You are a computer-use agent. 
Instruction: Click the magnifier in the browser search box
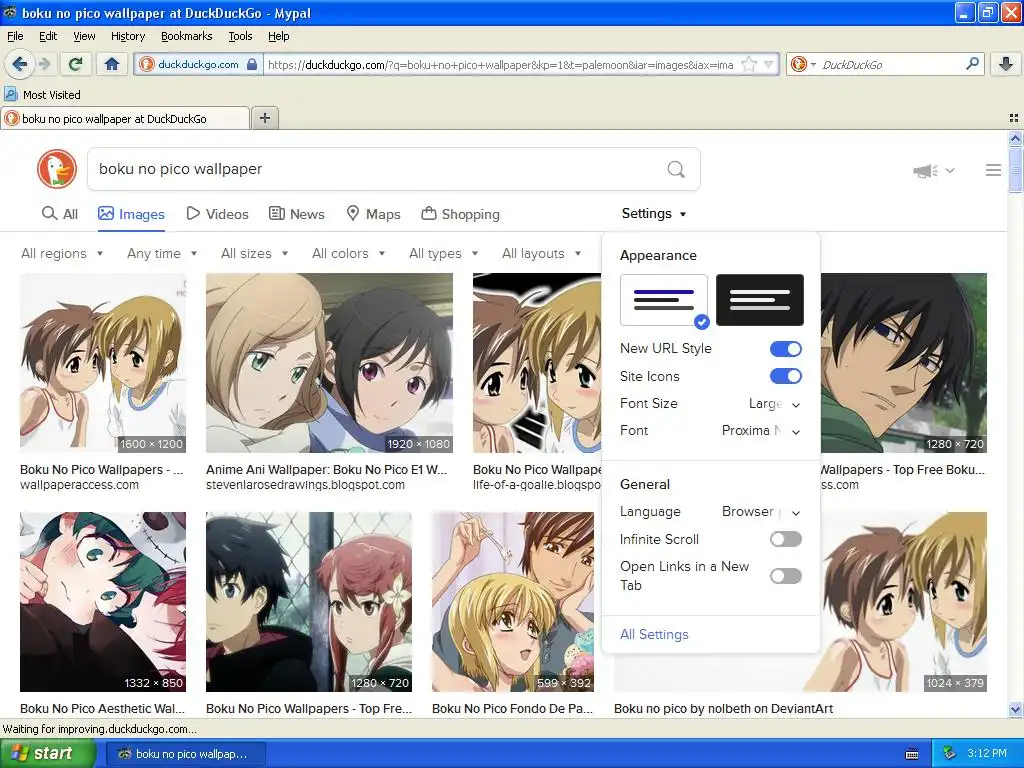point(972,64)
